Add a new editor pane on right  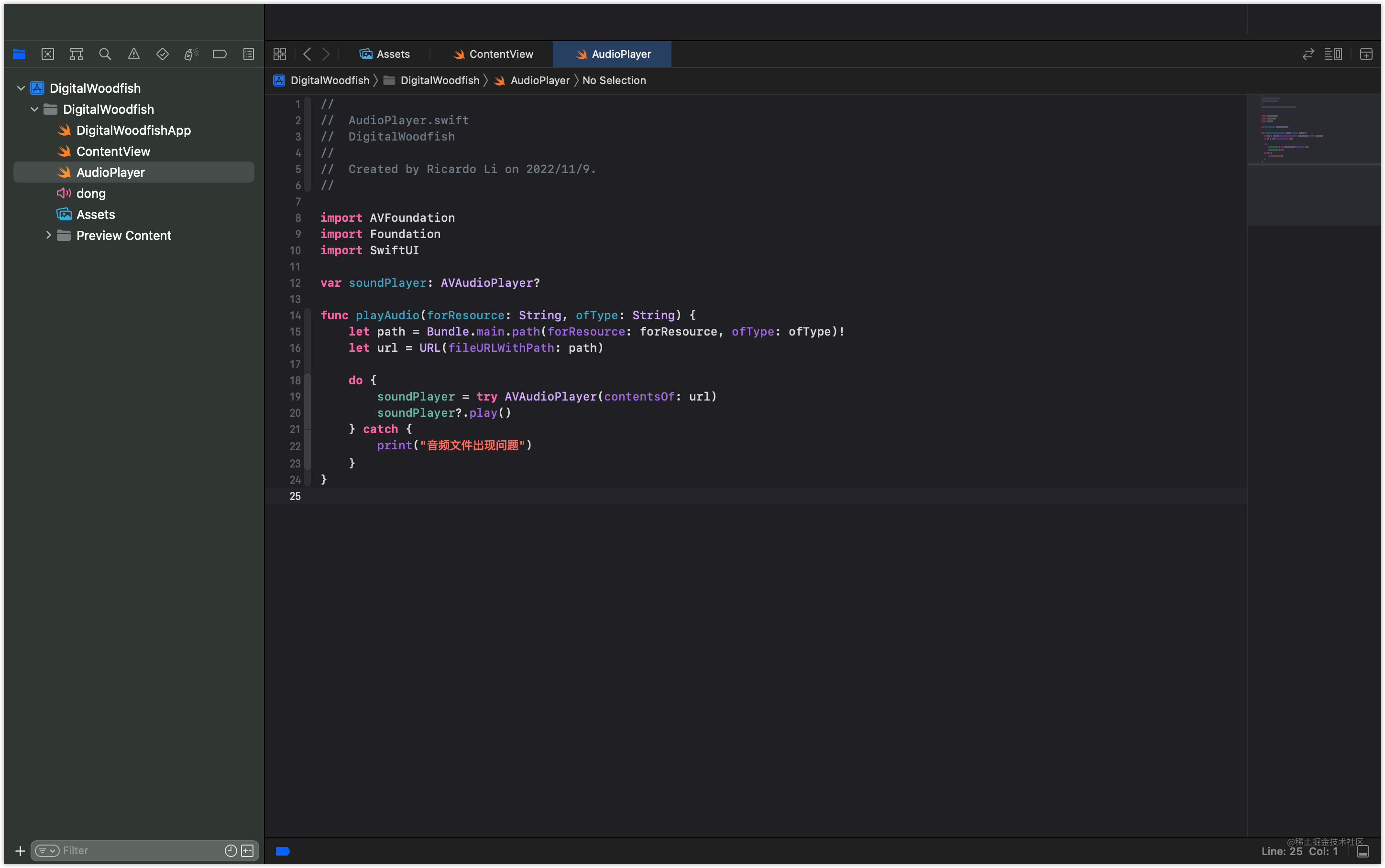point(1366,54)
